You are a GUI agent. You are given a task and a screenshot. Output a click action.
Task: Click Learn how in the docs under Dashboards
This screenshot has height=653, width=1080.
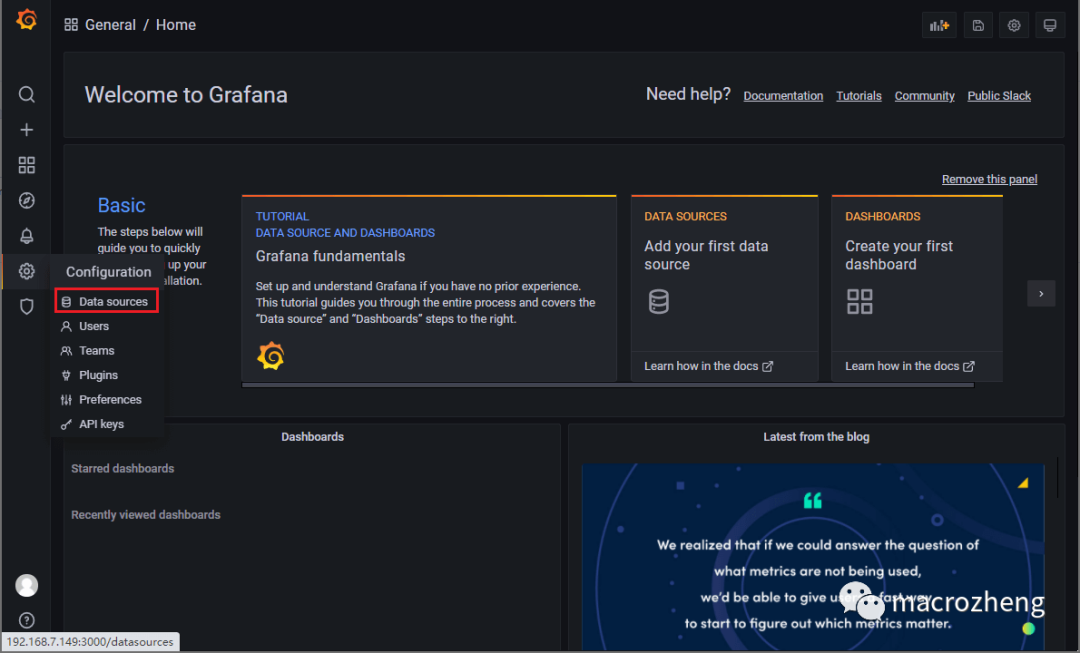[909, 366]
